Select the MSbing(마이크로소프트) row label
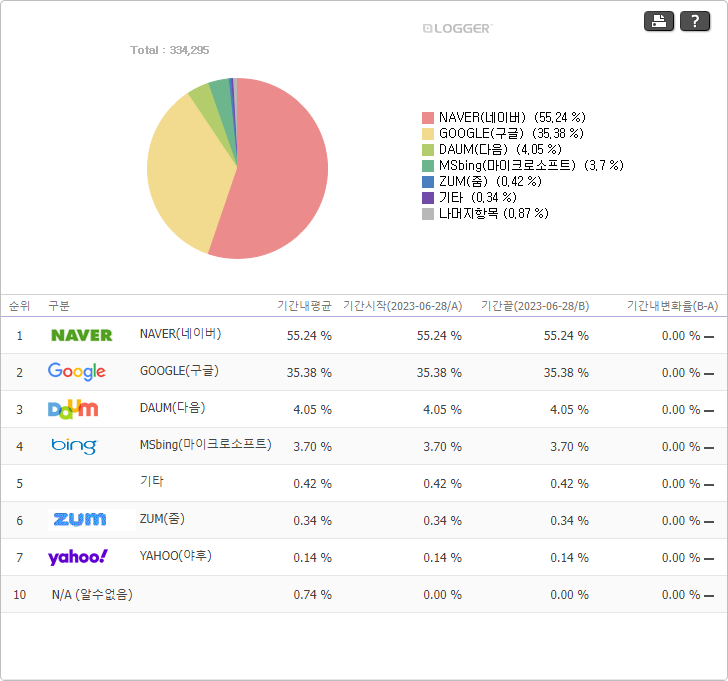This screenshot has width=728, height=681. click(206, 445)
